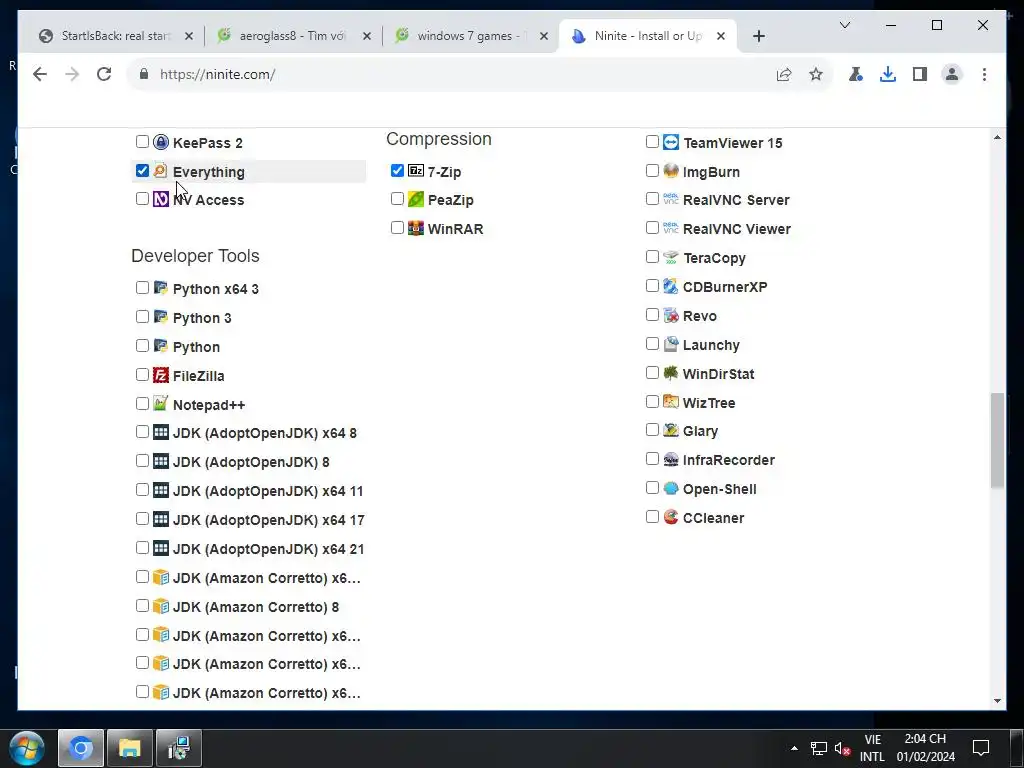Check the RealVNC Viewer checkbox
Screen dimensions: 1024x768
pyautogui.click(x=652, y=227)
